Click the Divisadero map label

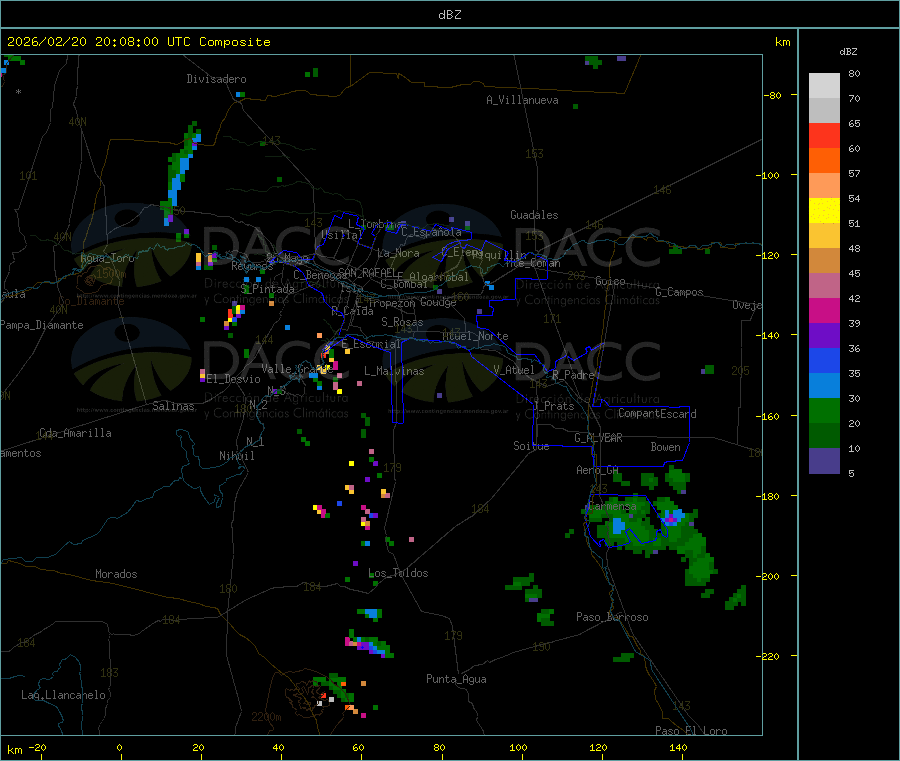tap(216, 79)
